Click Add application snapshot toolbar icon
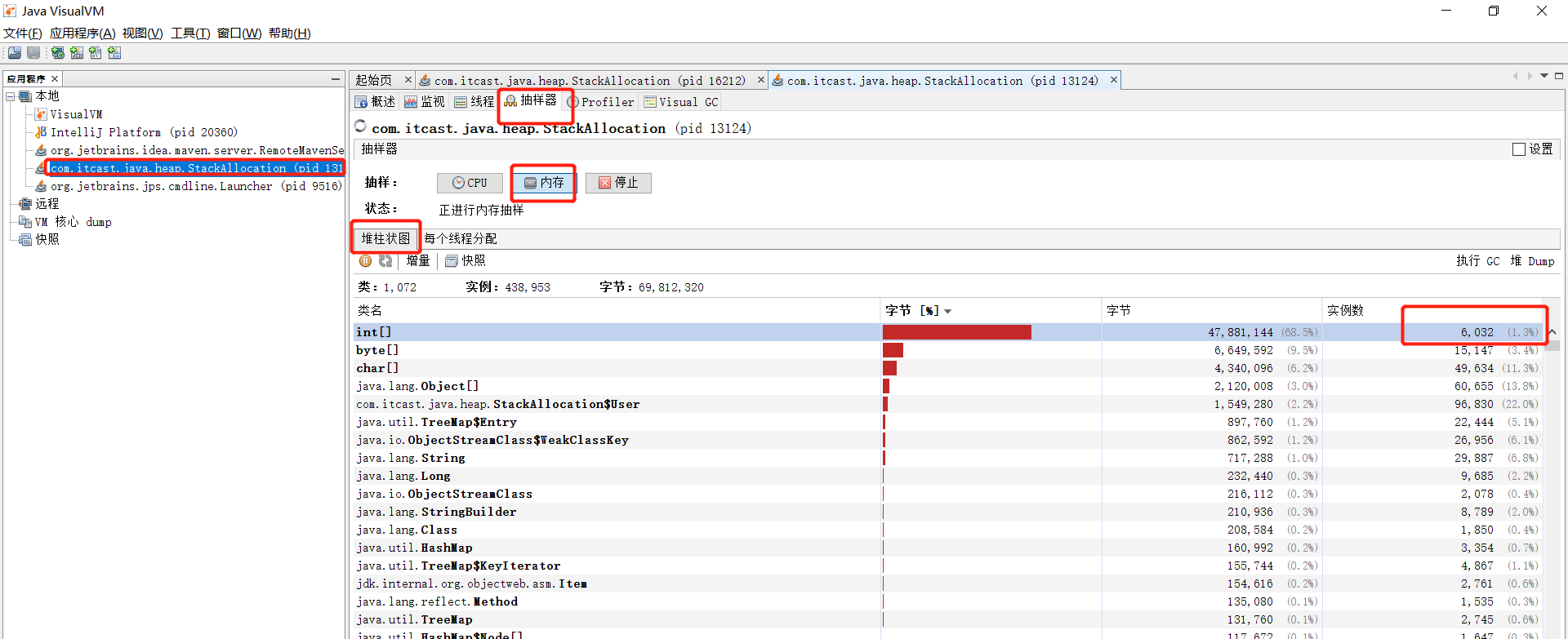1568x639 pixels. 114,53
